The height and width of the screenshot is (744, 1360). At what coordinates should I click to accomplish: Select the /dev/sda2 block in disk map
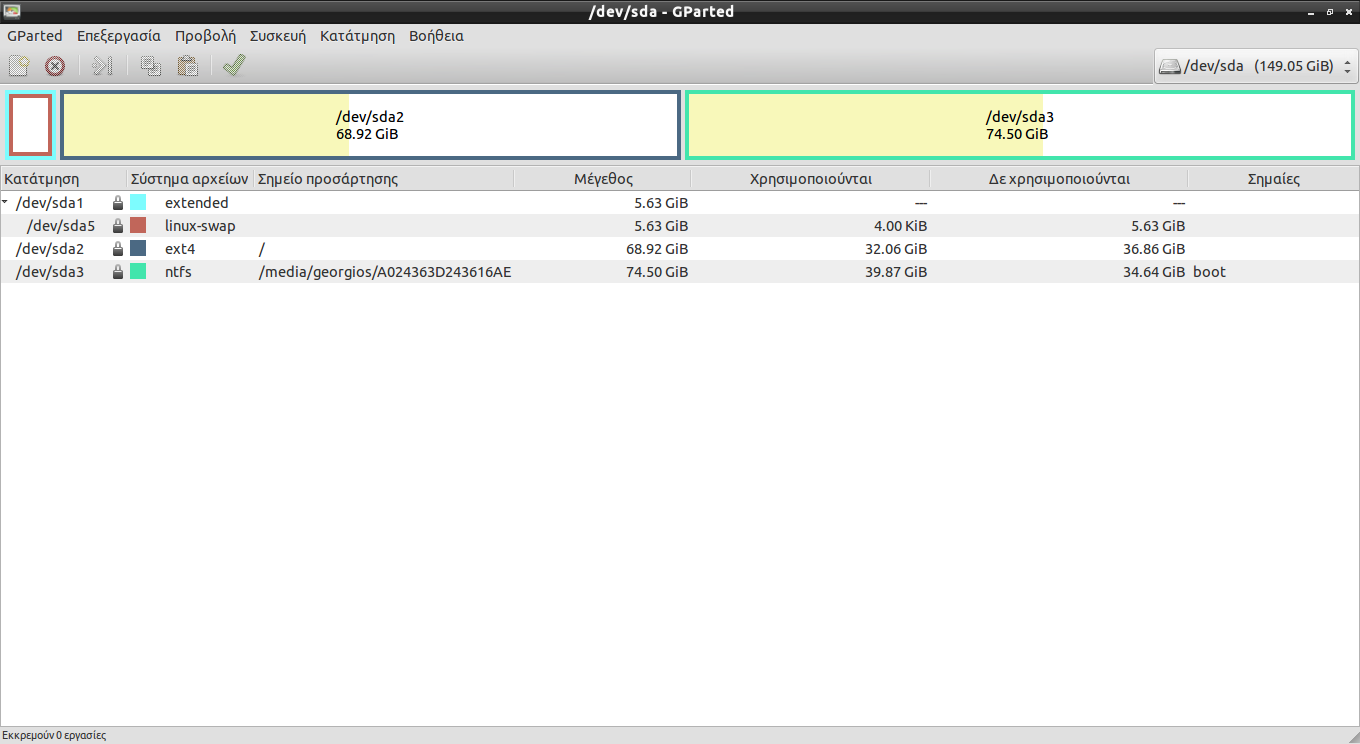(370, 125)
